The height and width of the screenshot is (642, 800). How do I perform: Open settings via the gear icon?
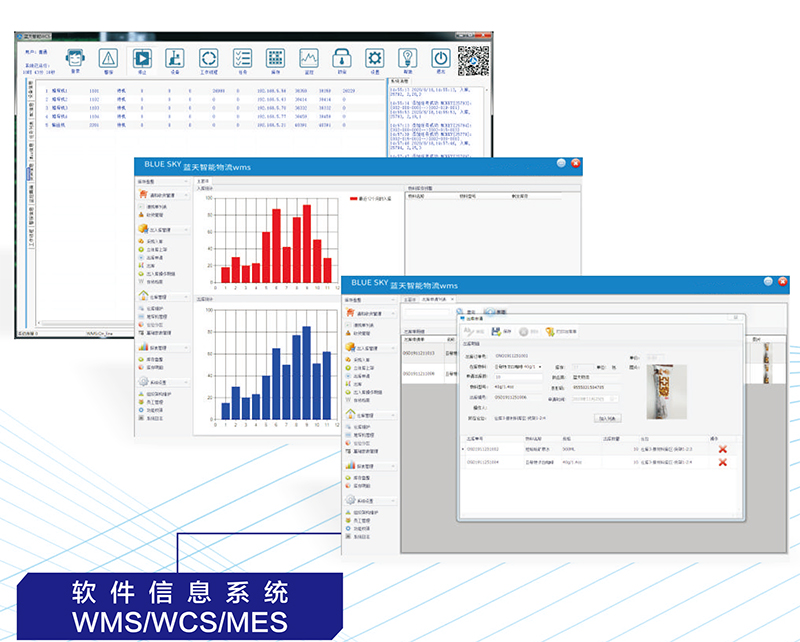tap(375, 59)
